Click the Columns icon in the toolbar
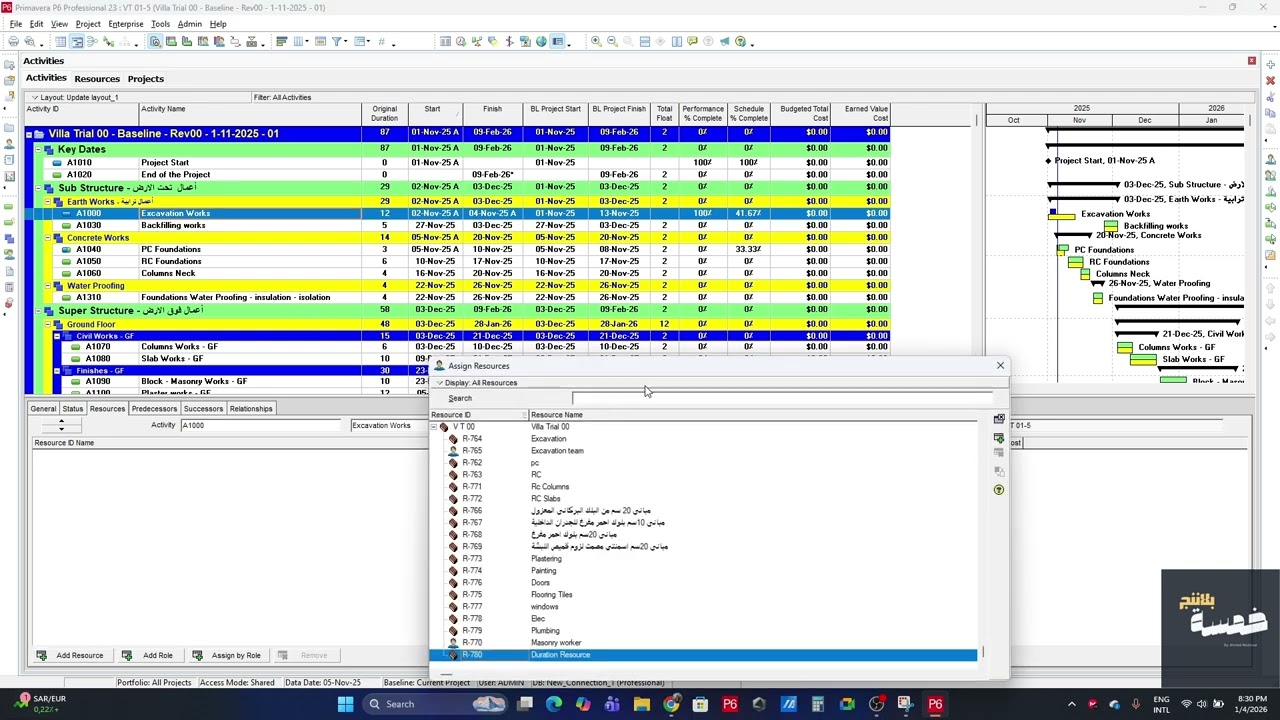 point(299,42)
